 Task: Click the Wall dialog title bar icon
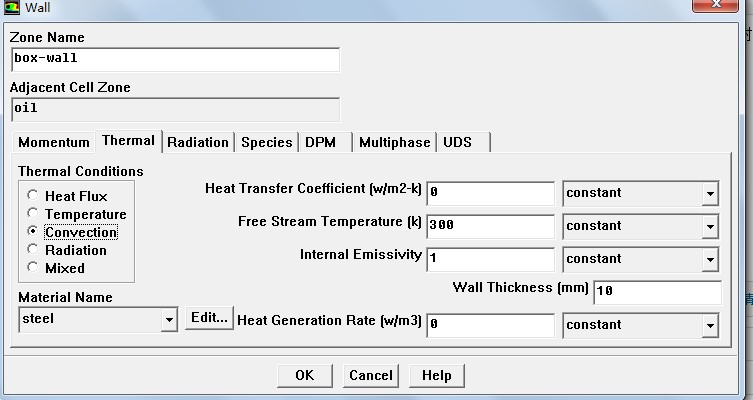pos(11,8)
